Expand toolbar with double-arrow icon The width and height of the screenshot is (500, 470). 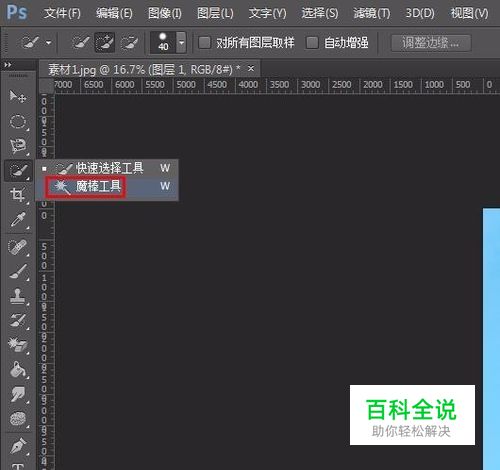pos(8,65)
